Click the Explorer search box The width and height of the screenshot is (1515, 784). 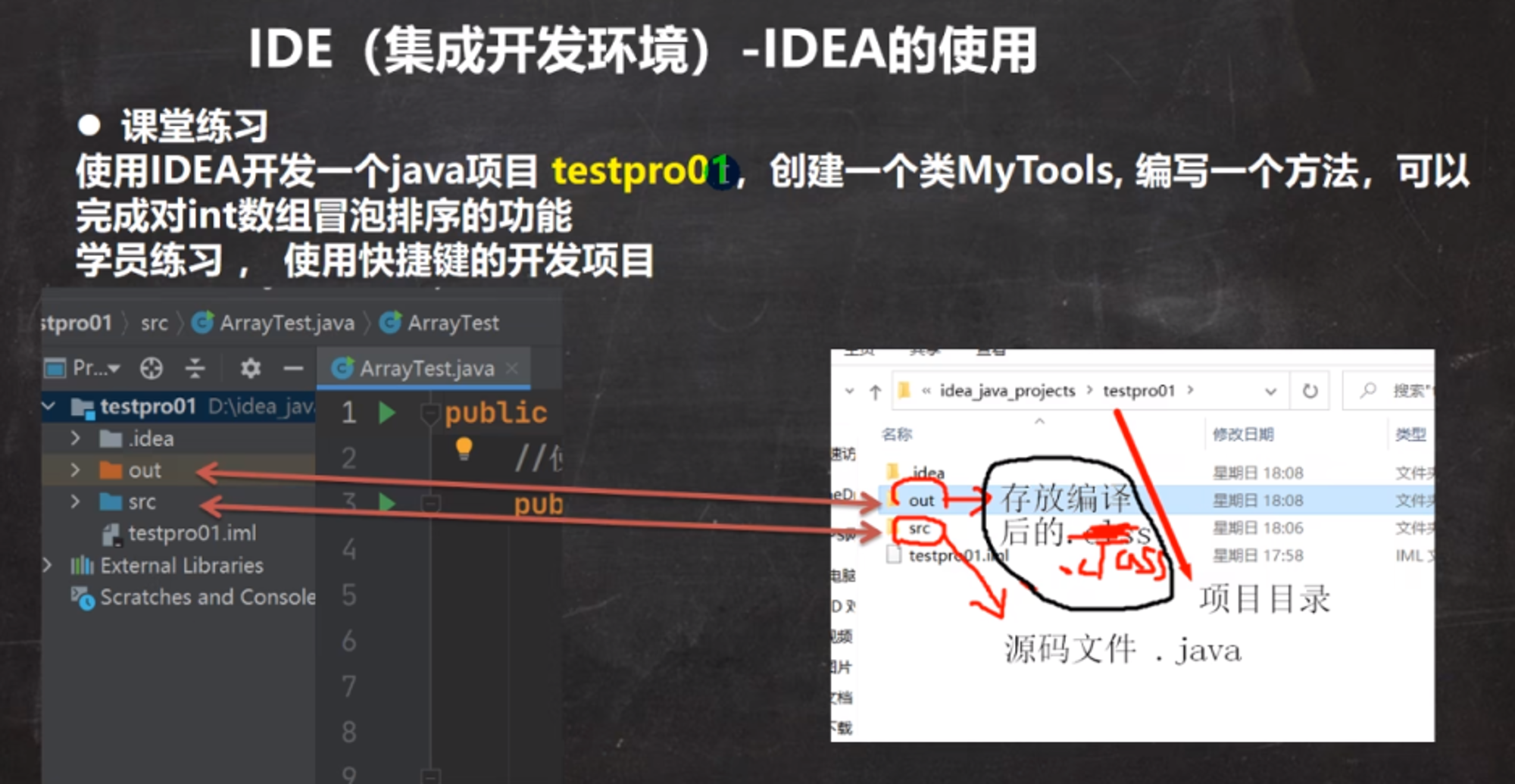click(x=1388, y=391)
